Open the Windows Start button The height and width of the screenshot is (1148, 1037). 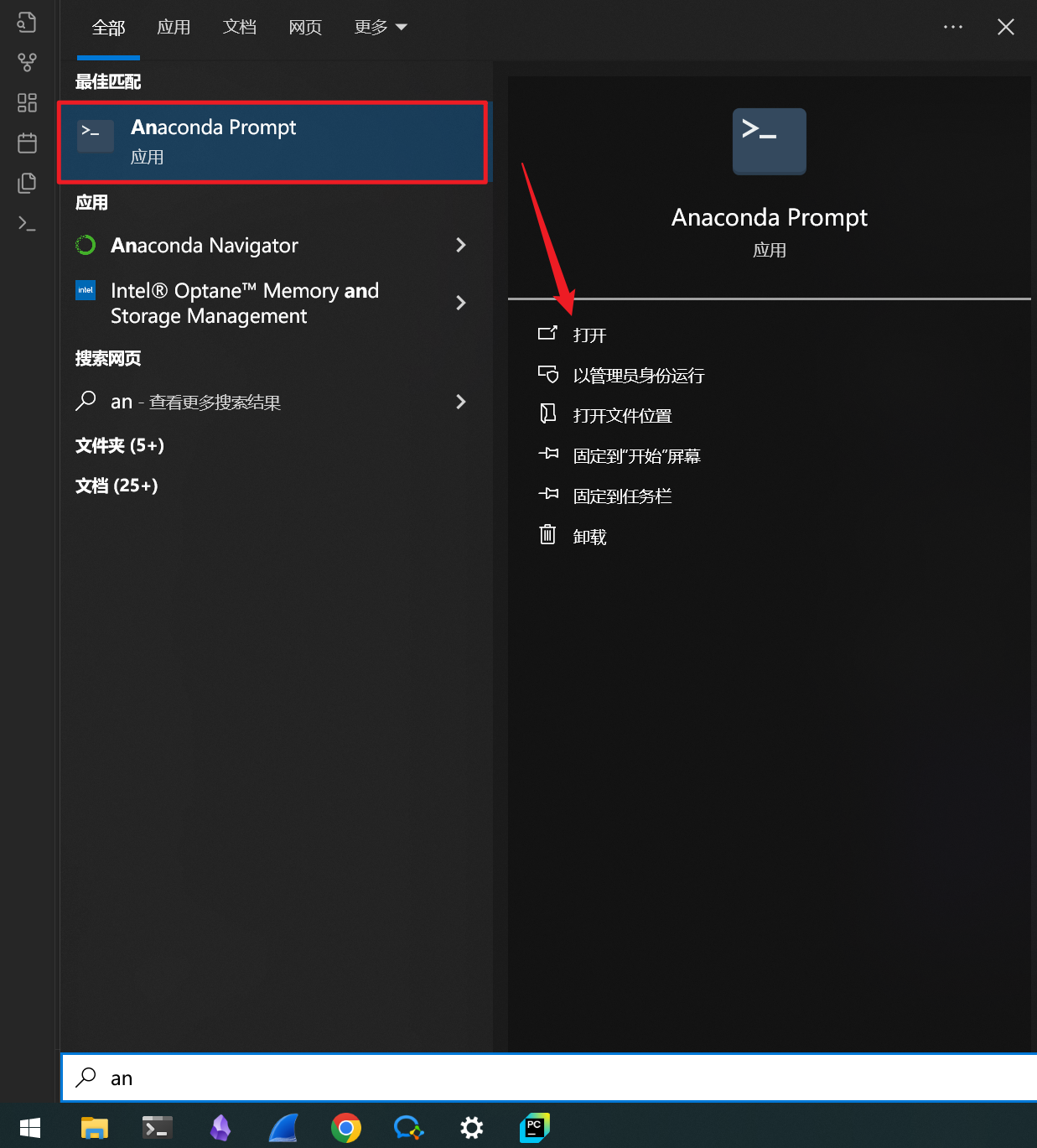click(x=30, y=1128)
